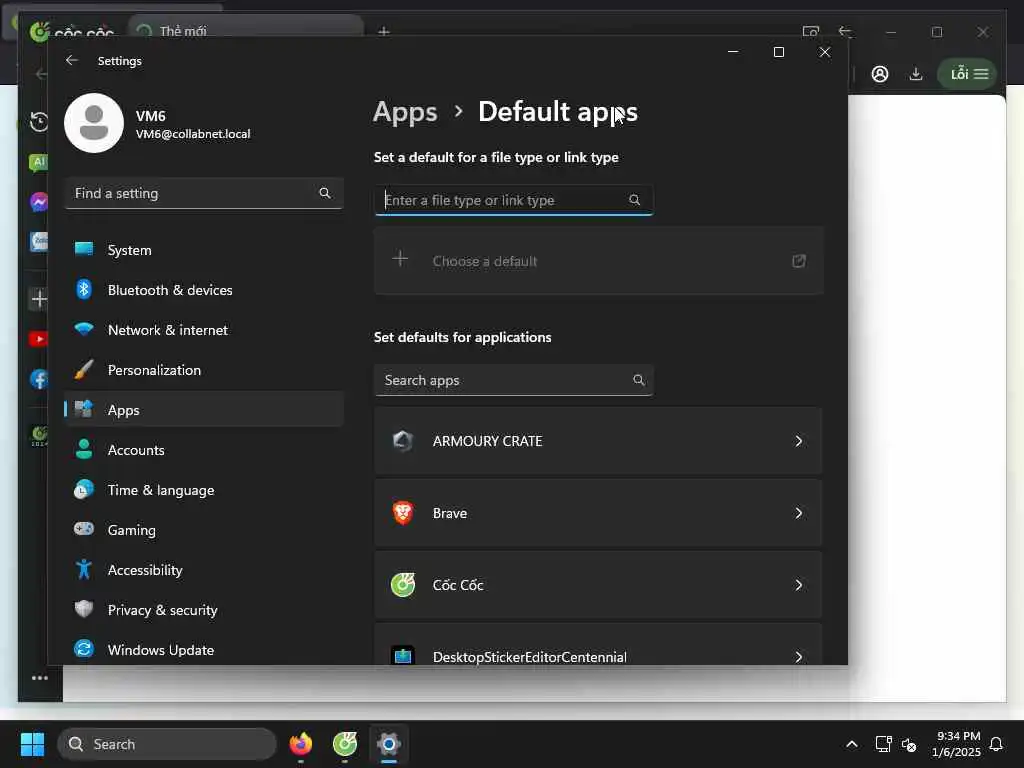Open downloads icon in Cốc Cốc browser toolbar
Viewport: 1024px width, 768px height.
[916, 74]
